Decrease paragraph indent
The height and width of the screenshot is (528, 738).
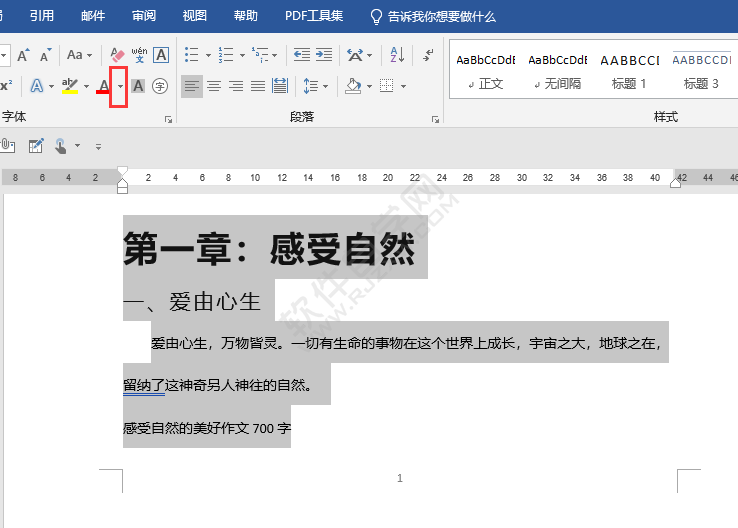(302, 55)
